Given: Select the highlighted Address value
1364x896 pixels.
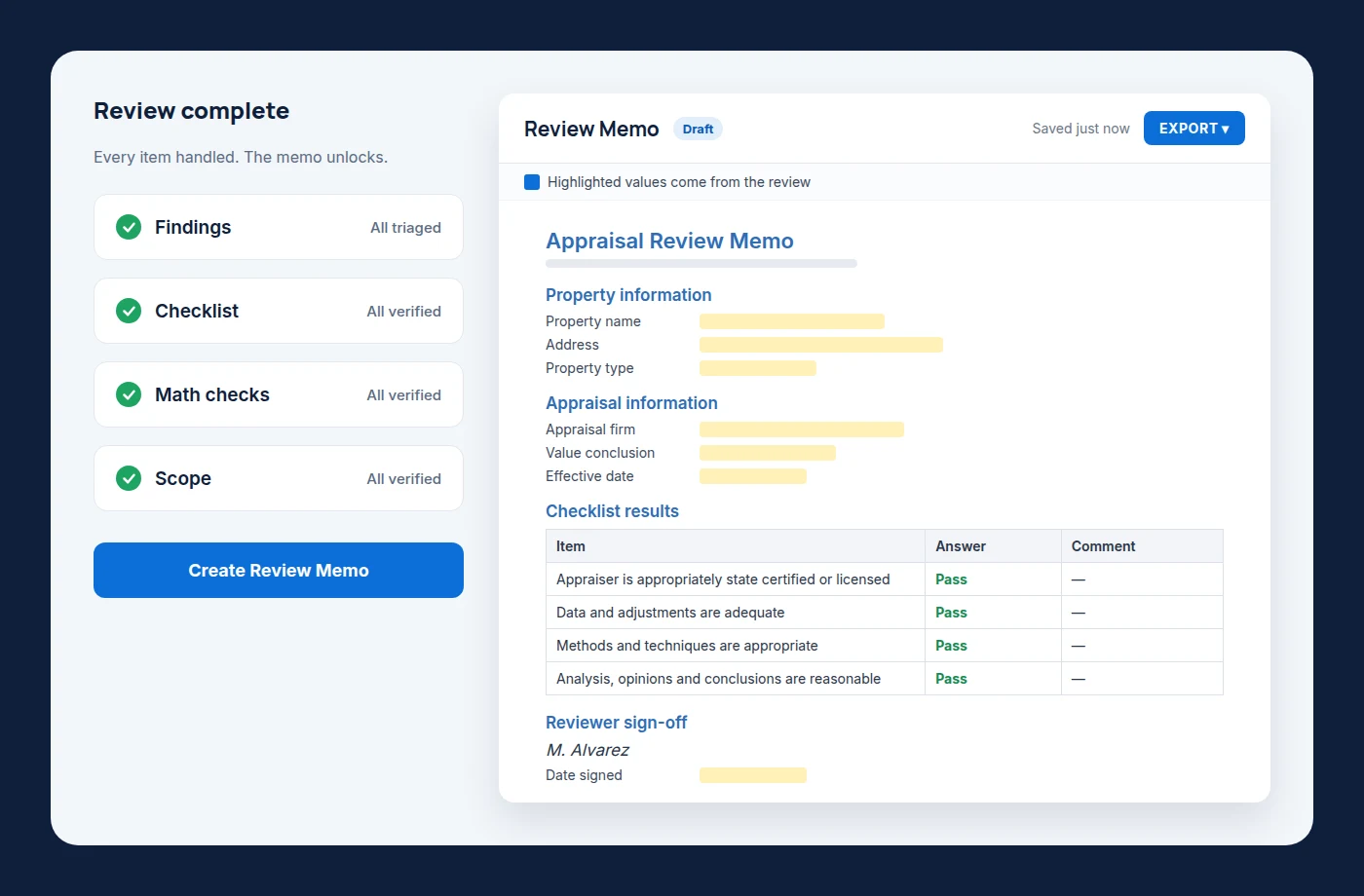Looking at the screenshot, I should click(821, 345).
